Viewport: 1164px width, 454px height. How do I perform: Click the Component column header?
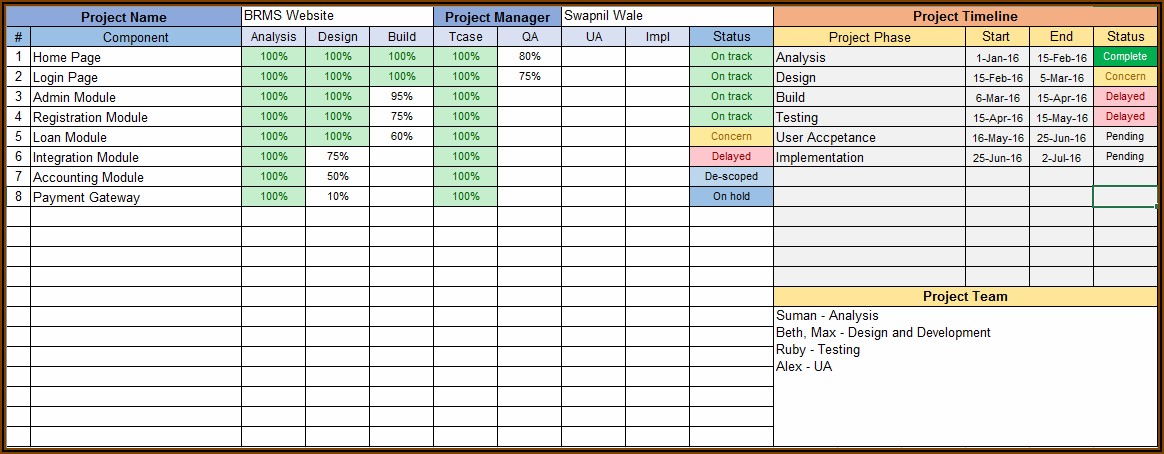click(136, 37)
